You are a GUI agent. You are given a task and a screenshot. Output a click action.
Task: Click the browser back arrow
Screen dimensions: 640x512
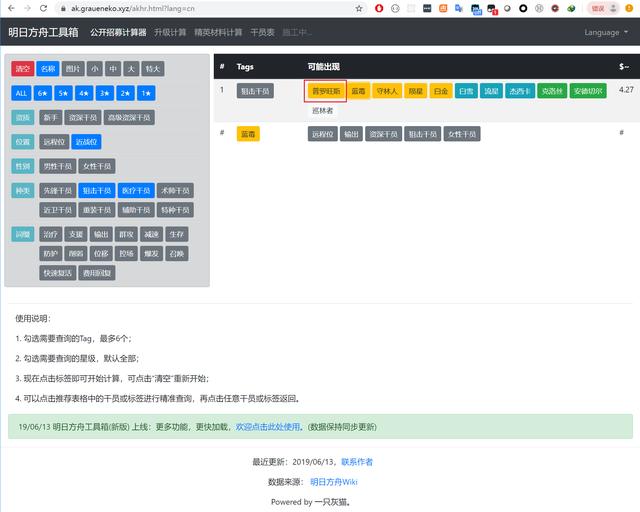[x=8, y=8]
